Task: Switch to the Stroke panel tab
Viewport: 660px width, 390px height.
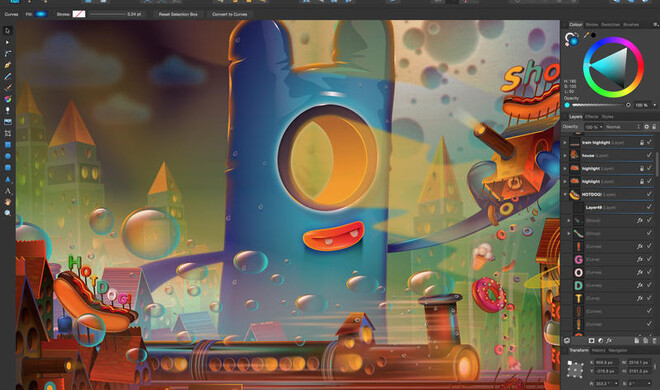Action: point(591,24)
